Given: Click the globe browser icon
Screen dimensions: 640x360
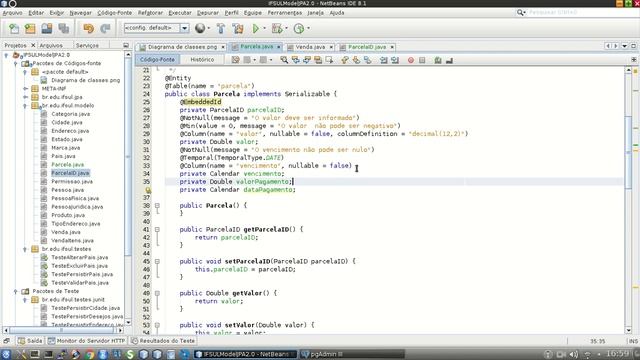Looking at the screenshot, I should pyautogui.click(x=200, y=28).
